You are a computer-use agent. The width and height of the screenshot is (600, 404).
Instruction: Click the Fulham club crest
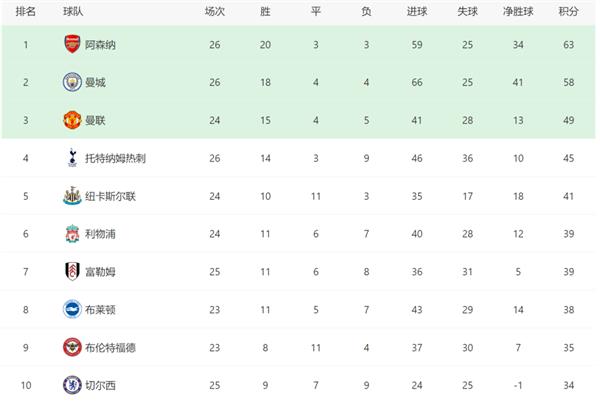coord(72,271)
